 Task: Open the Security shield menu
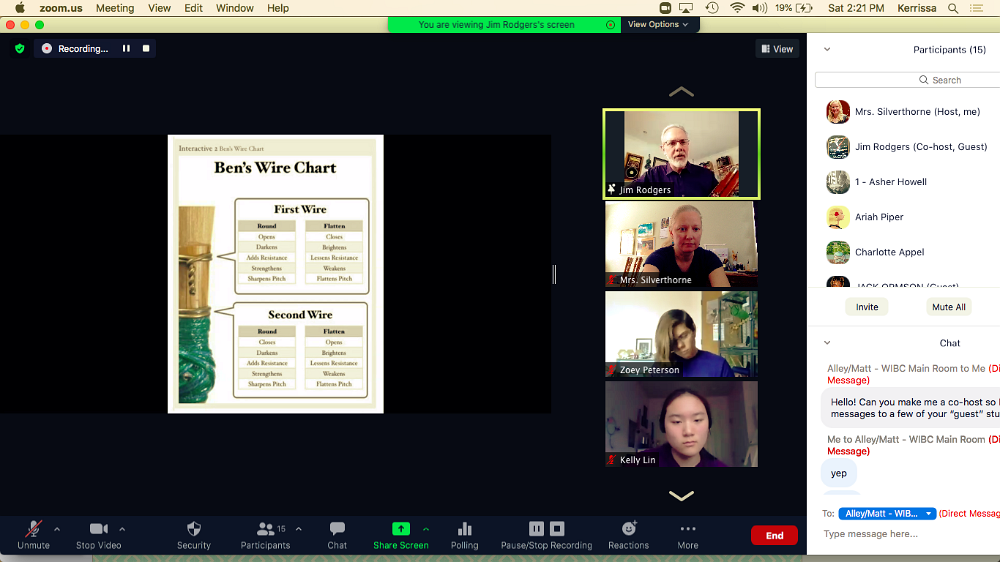pyautogui.click(x=194, y=535)
